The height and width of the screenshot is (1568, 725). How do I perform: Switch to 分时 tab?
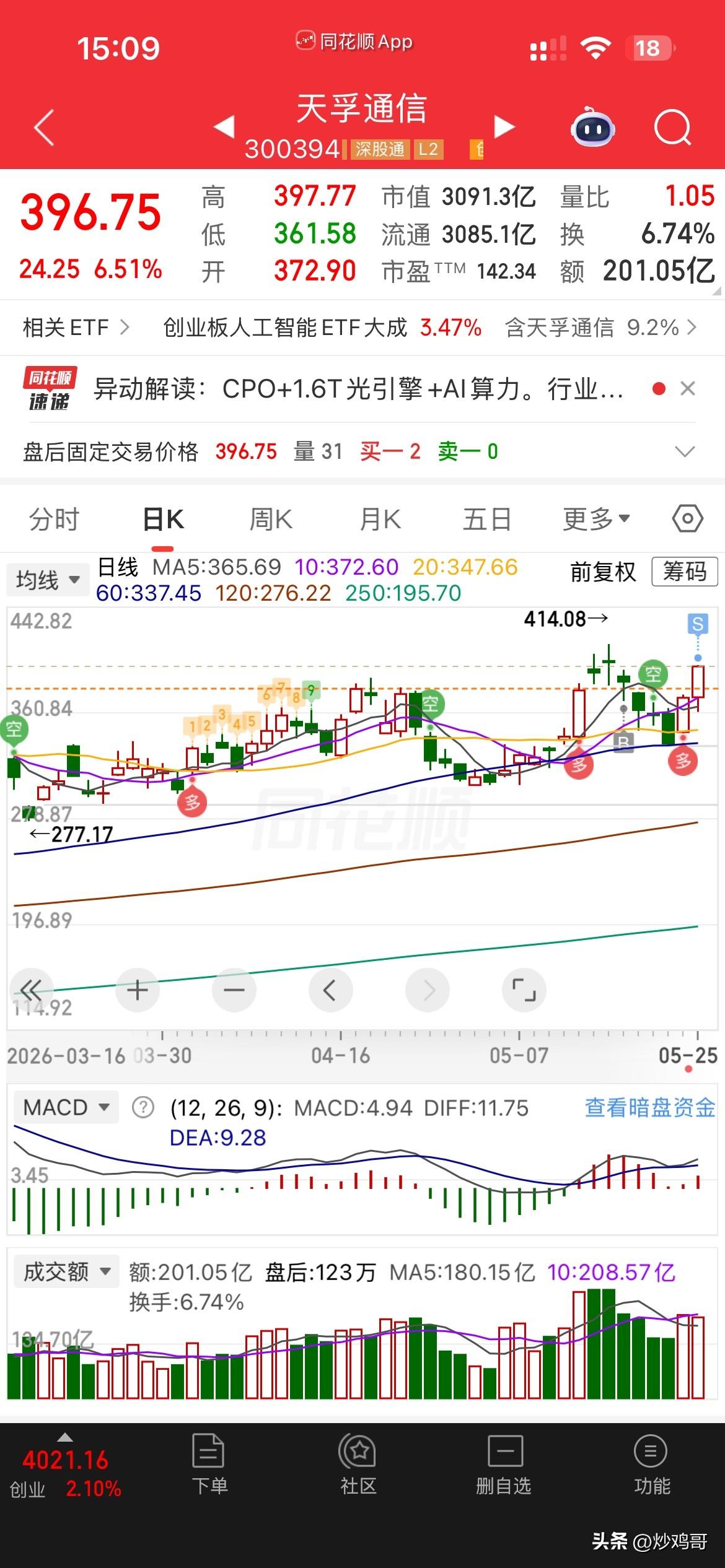pos(55,519)
